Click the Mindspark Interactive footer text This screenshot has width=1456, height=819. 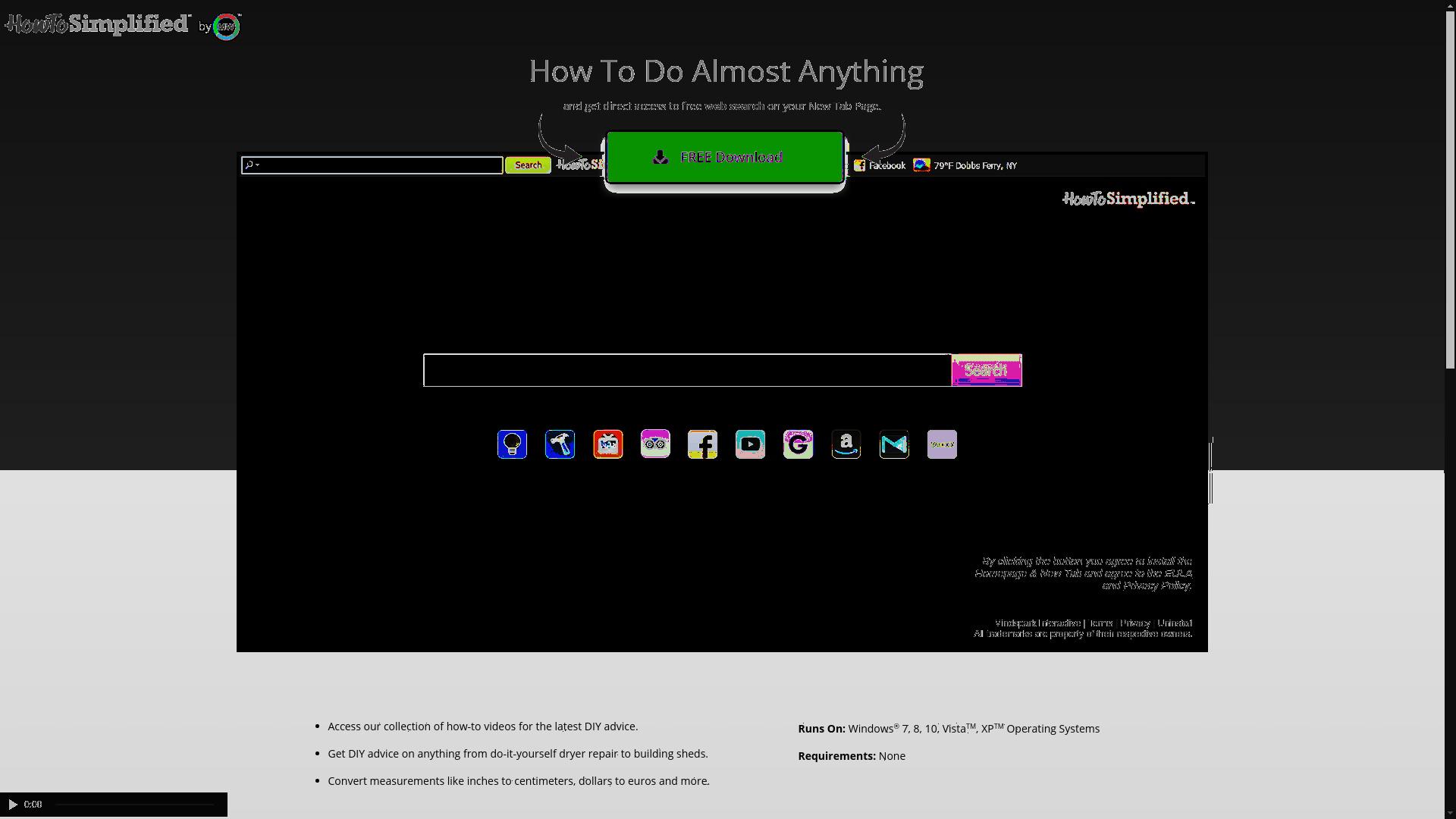1037,623
